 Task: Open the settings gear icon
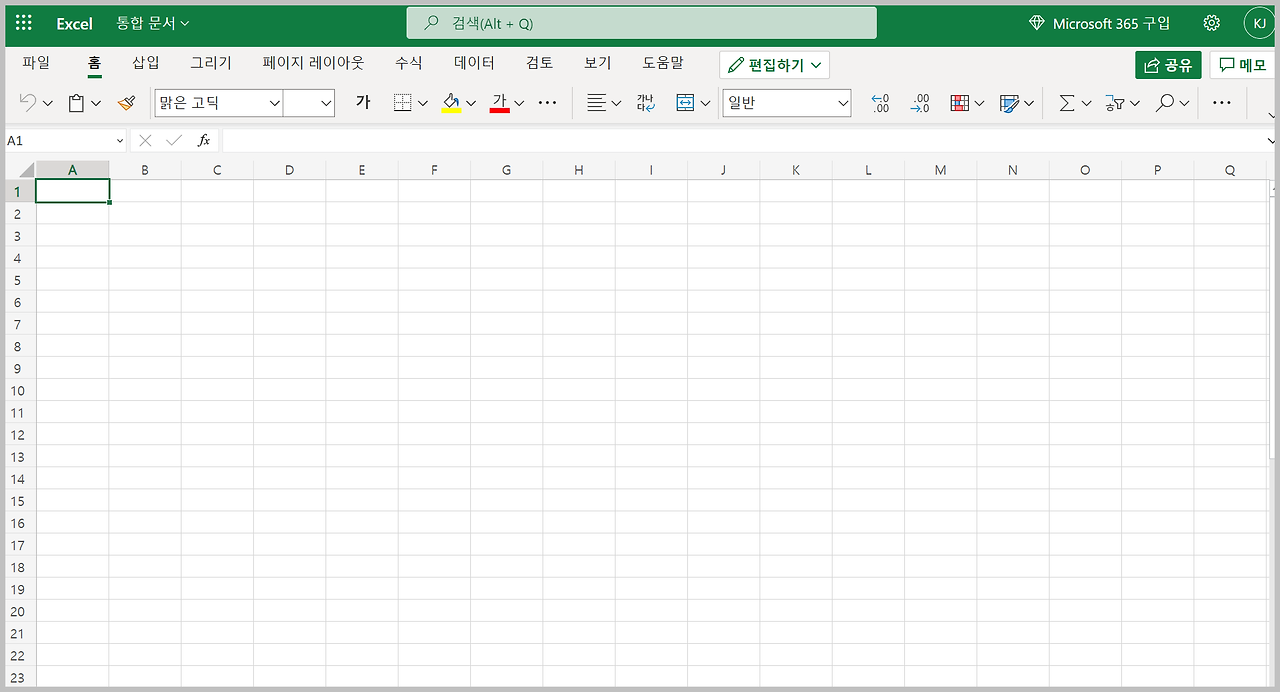tap(1212, 23)
